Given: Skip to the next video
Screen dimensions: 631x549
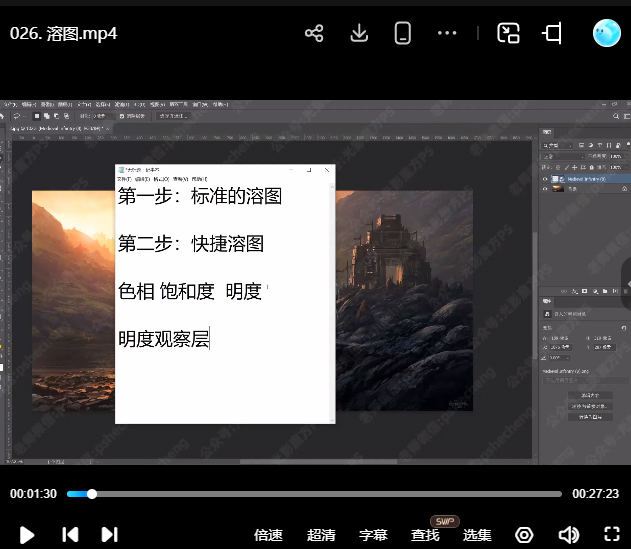Looking at the screenshot, I should pos(110,535).
